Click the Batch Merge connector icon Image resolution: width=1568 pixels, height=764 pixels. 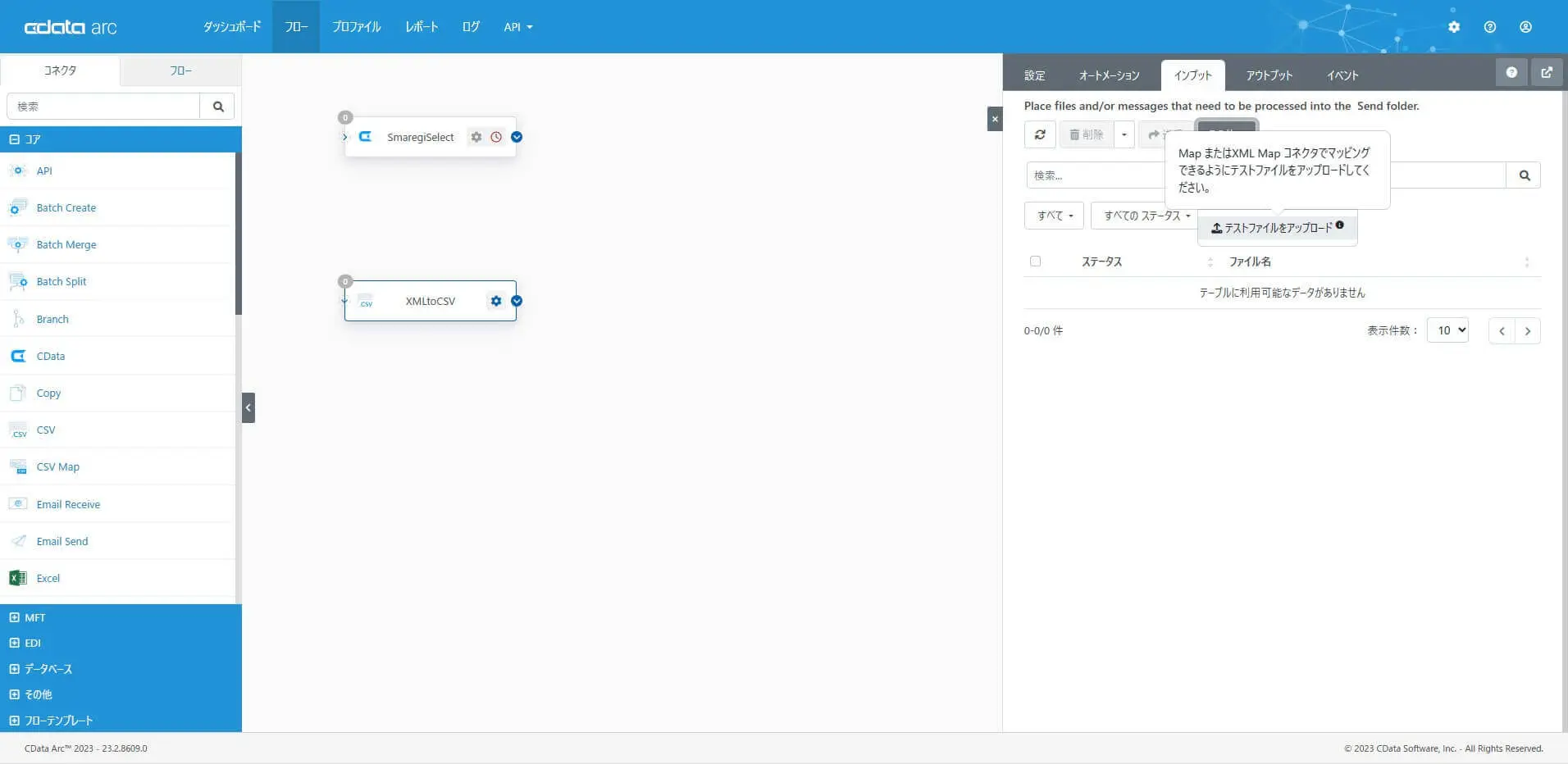[18, 244]
